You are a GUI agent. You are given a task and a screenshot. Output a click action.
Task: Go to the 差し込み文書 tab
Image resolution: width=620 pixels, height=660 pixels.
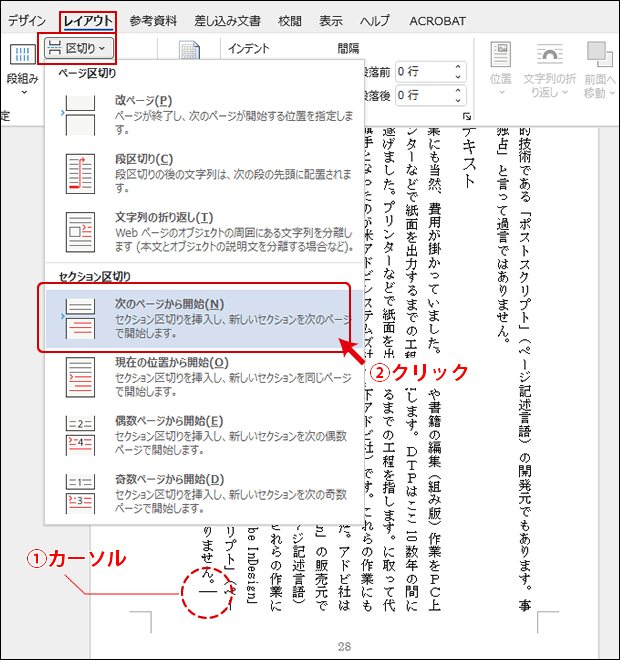[x=227, y=21]
